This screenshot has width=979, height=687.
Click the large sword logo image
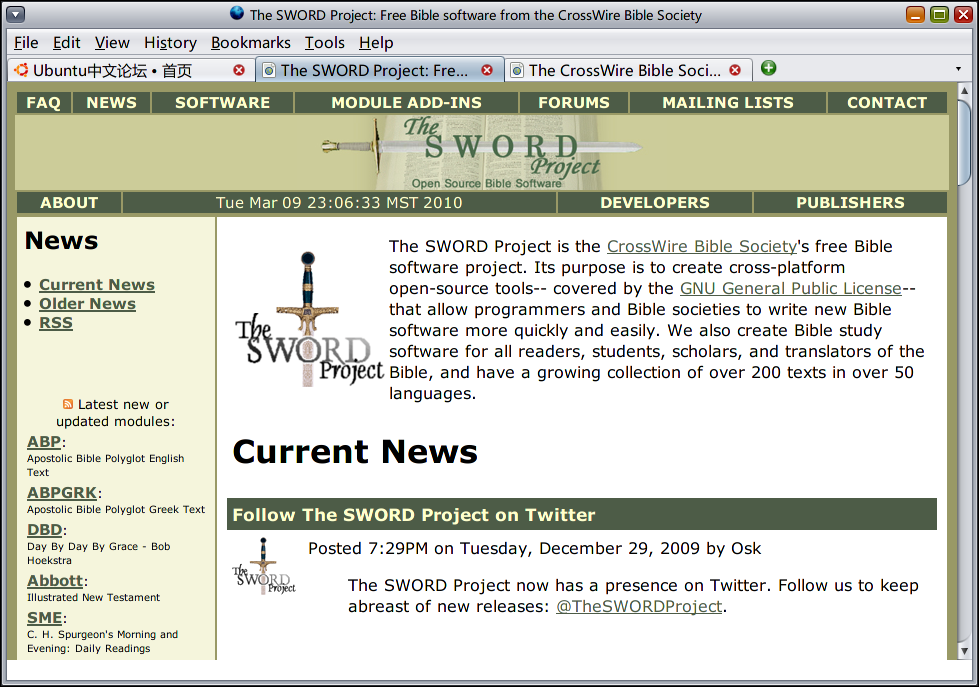pyautogui.click(x=308, y=319)
